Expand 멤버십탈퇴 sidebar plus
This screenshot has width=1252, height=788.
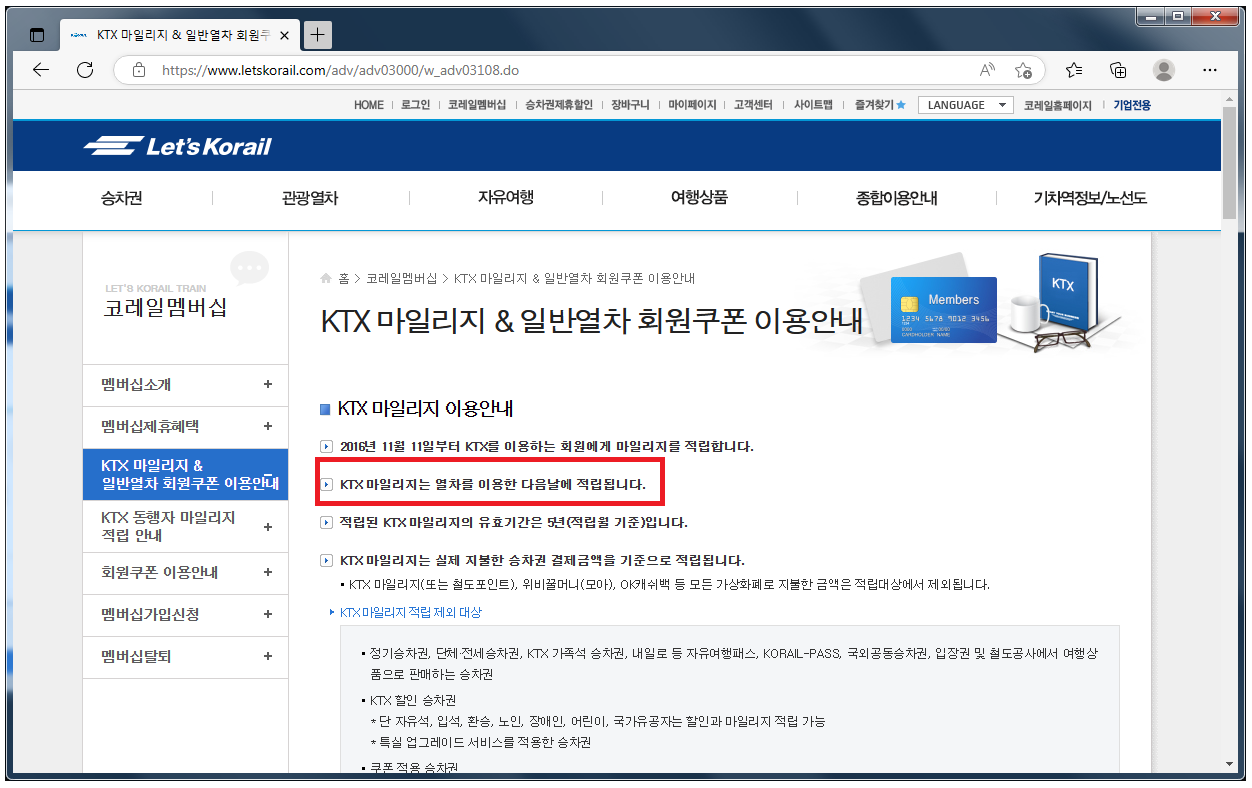pos(268,656)
